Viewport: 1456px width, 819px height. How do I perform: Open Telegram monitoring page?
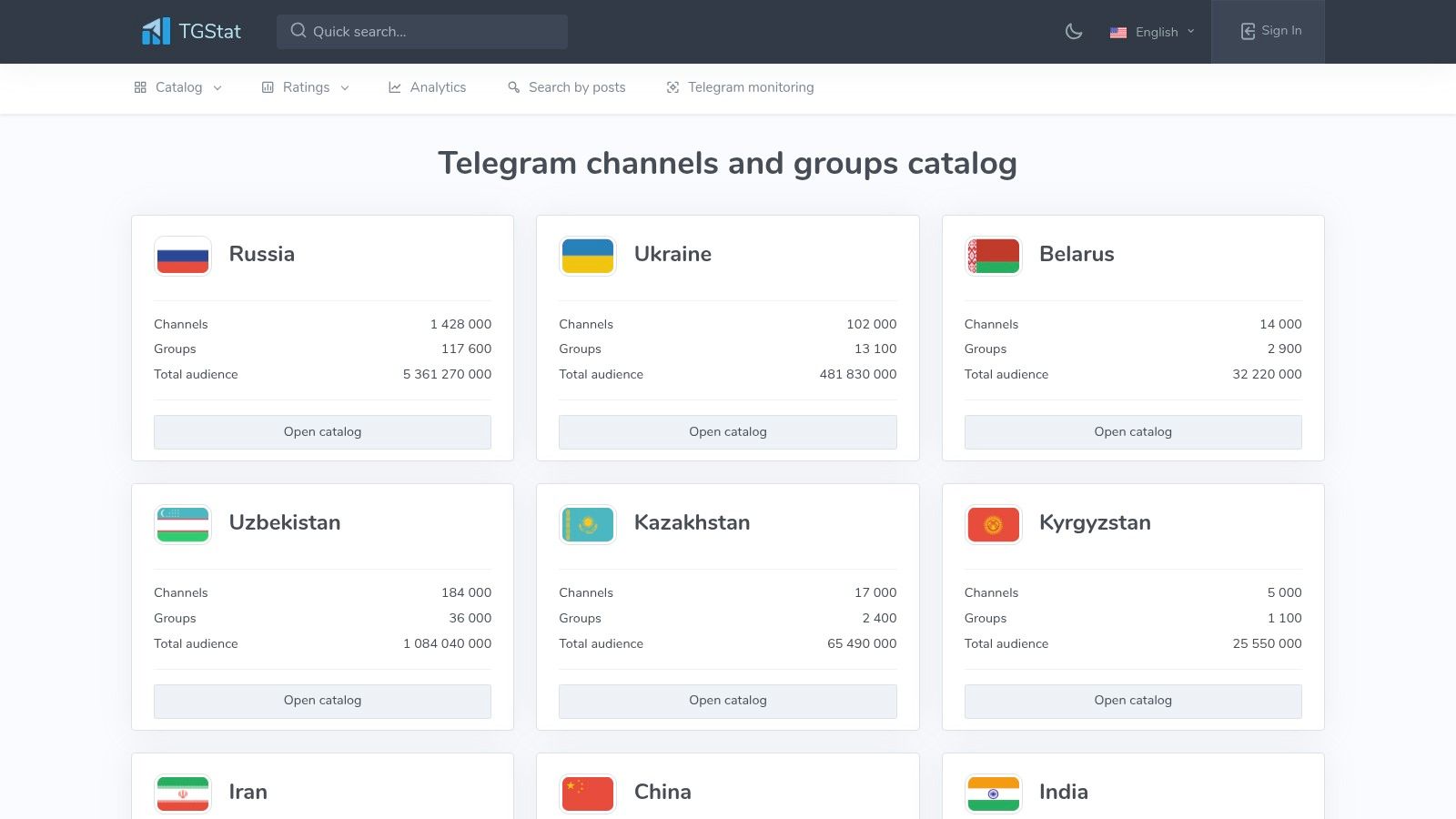[740, 87]
